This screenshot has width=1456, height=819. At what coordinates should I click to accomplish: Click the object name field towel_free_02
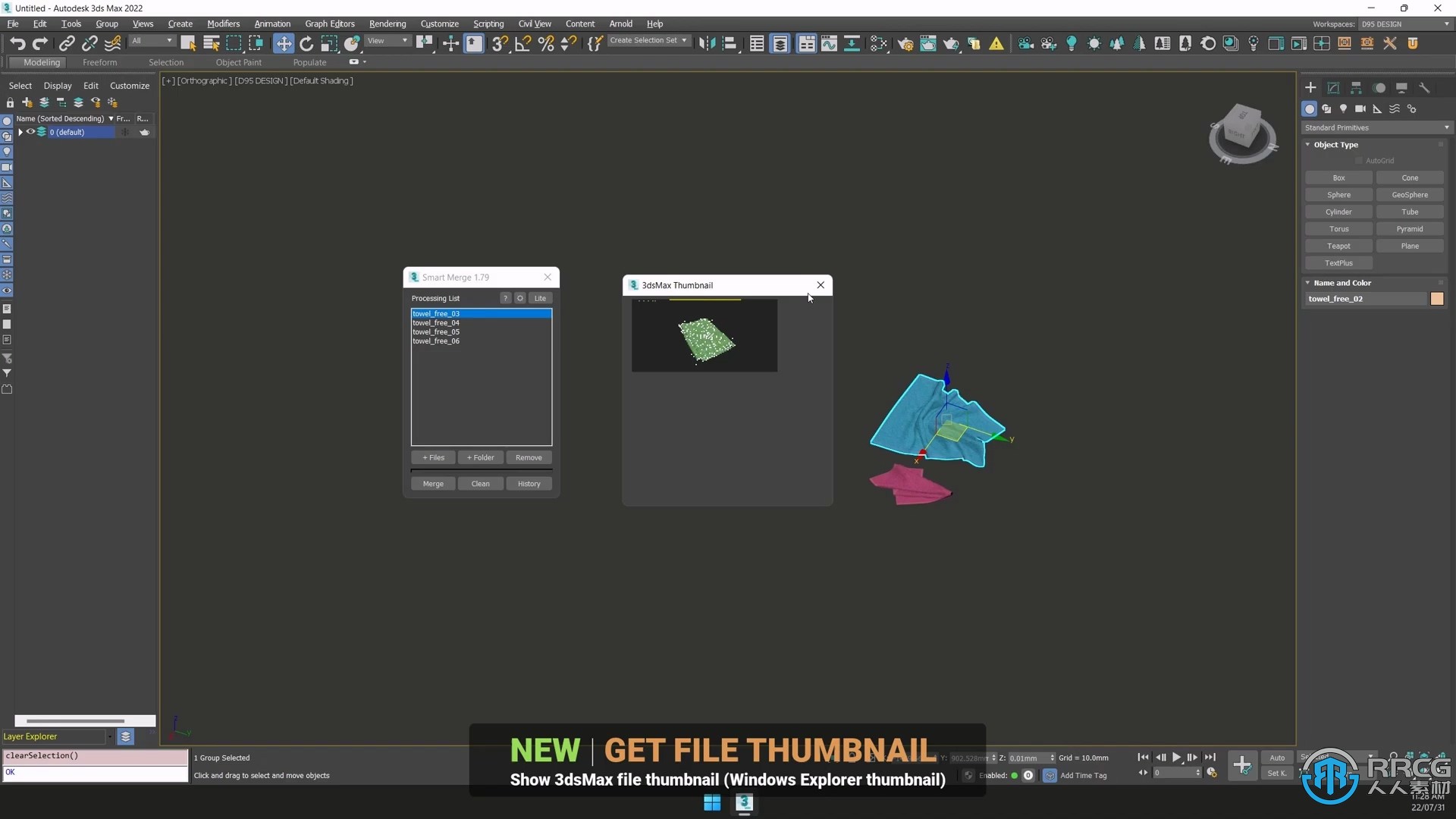point(1367,299)
